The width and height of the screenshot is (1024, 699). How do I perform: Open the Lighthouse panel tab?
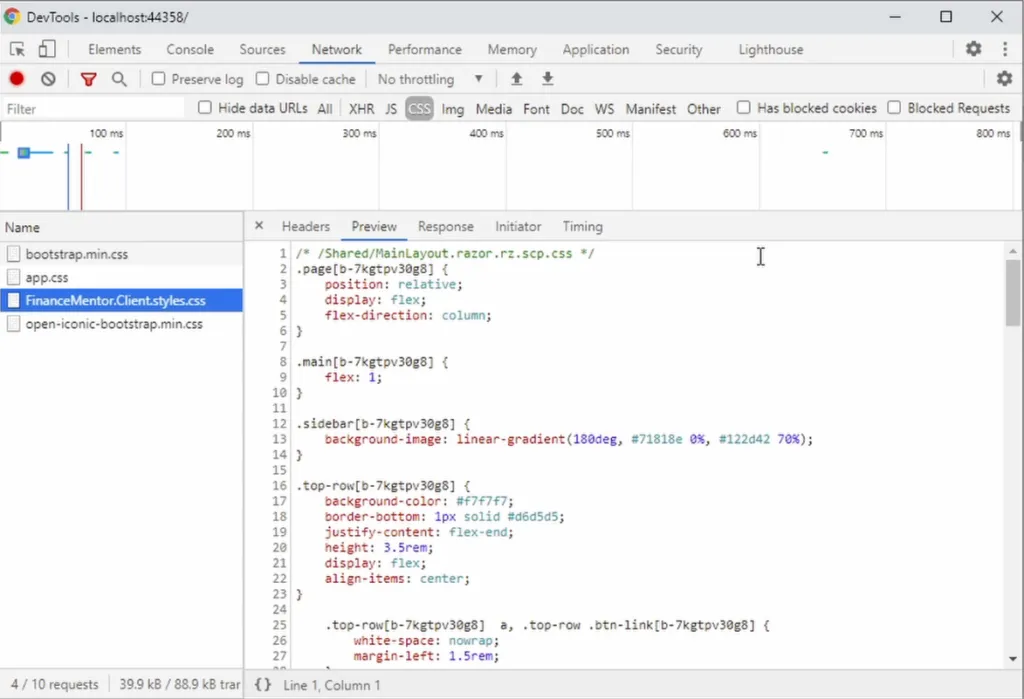point(771,50)
